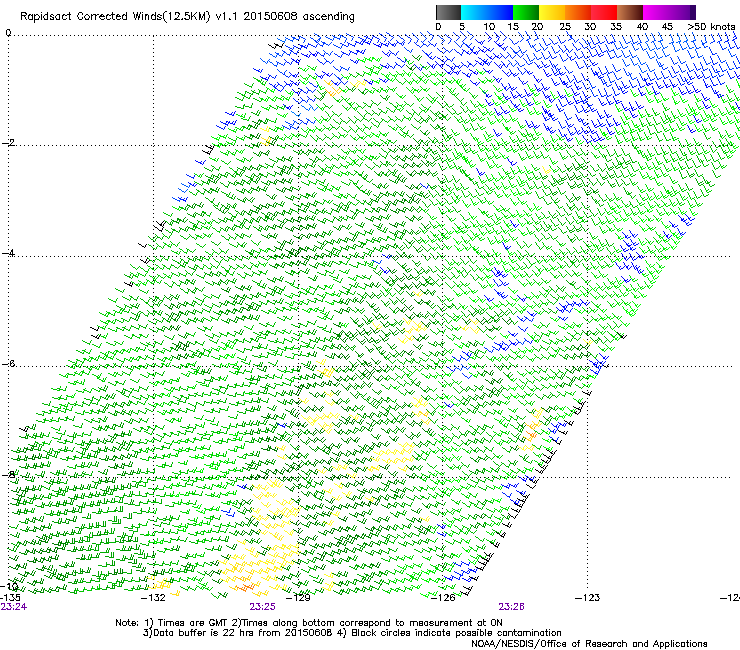Click the legend tick label '10'
This screenshot has height=650, width=740.
click(489, 27)
